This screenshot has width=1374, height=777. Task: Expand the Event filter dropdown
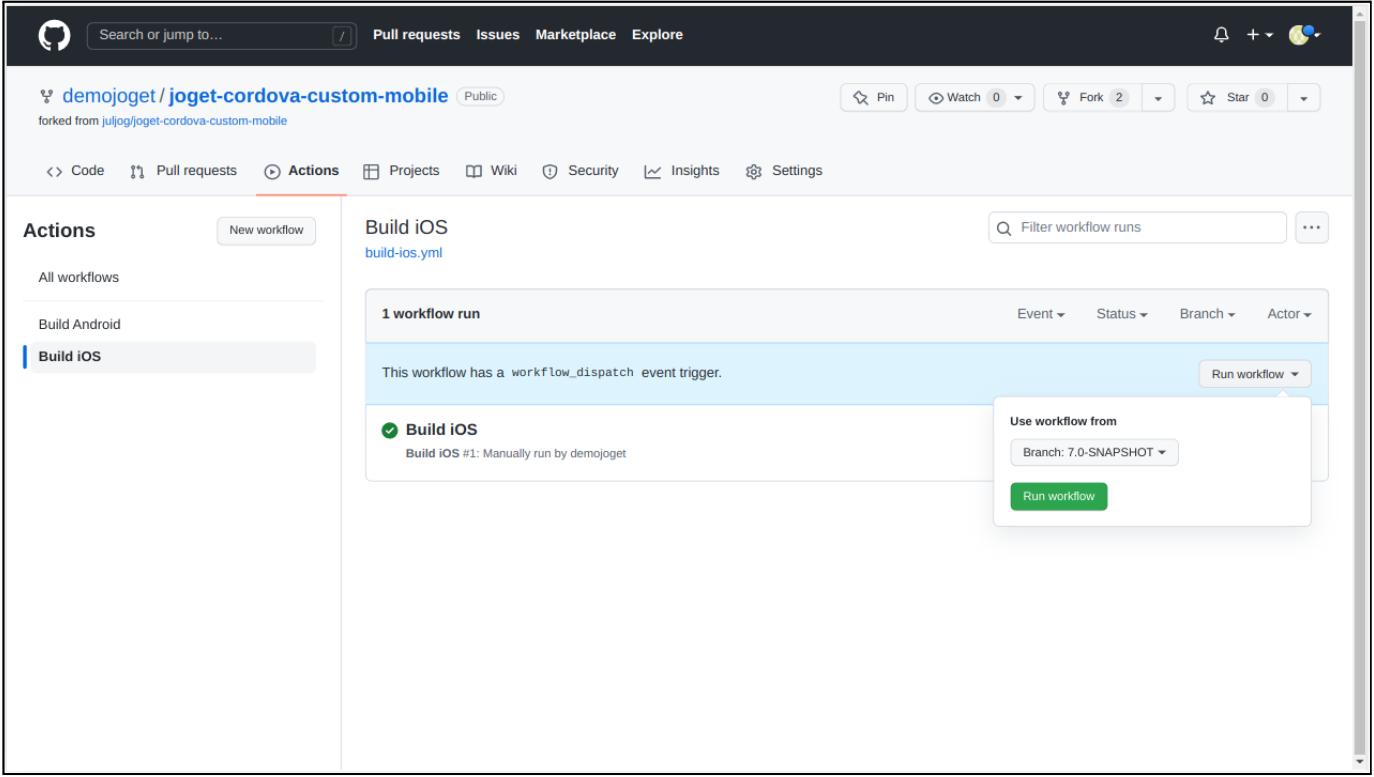(x=1041, y=314)
